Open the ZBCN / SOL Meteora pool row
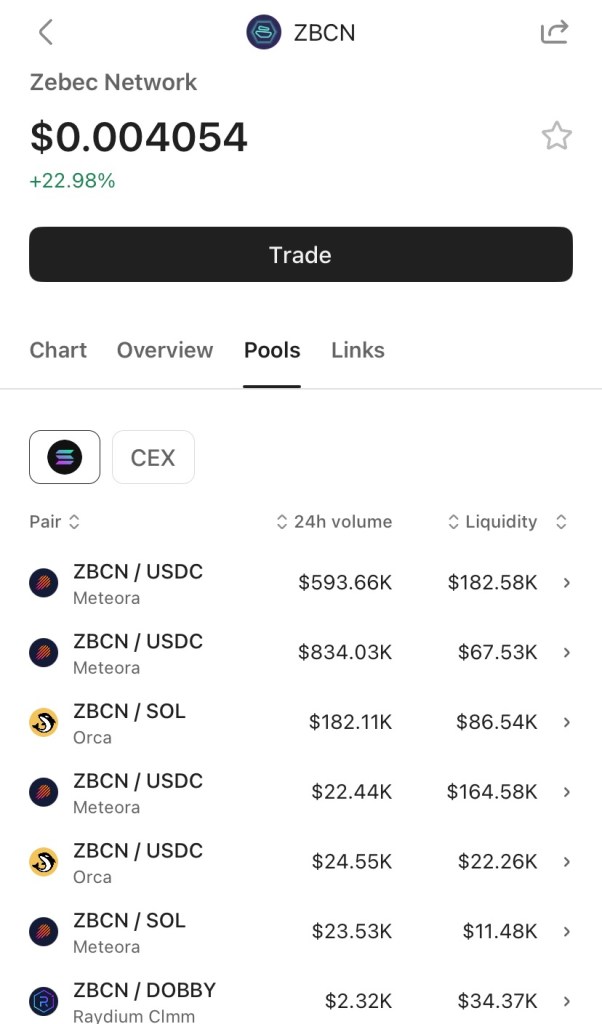 tap(300, 932)
